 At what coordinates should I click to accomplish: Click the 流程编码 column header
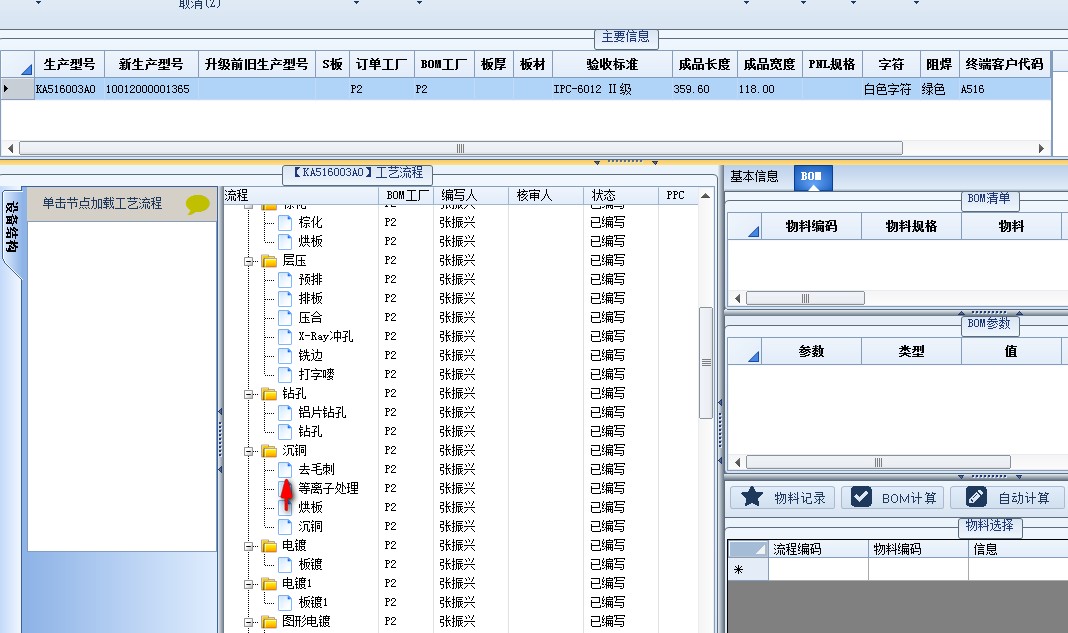coord(818,549)
